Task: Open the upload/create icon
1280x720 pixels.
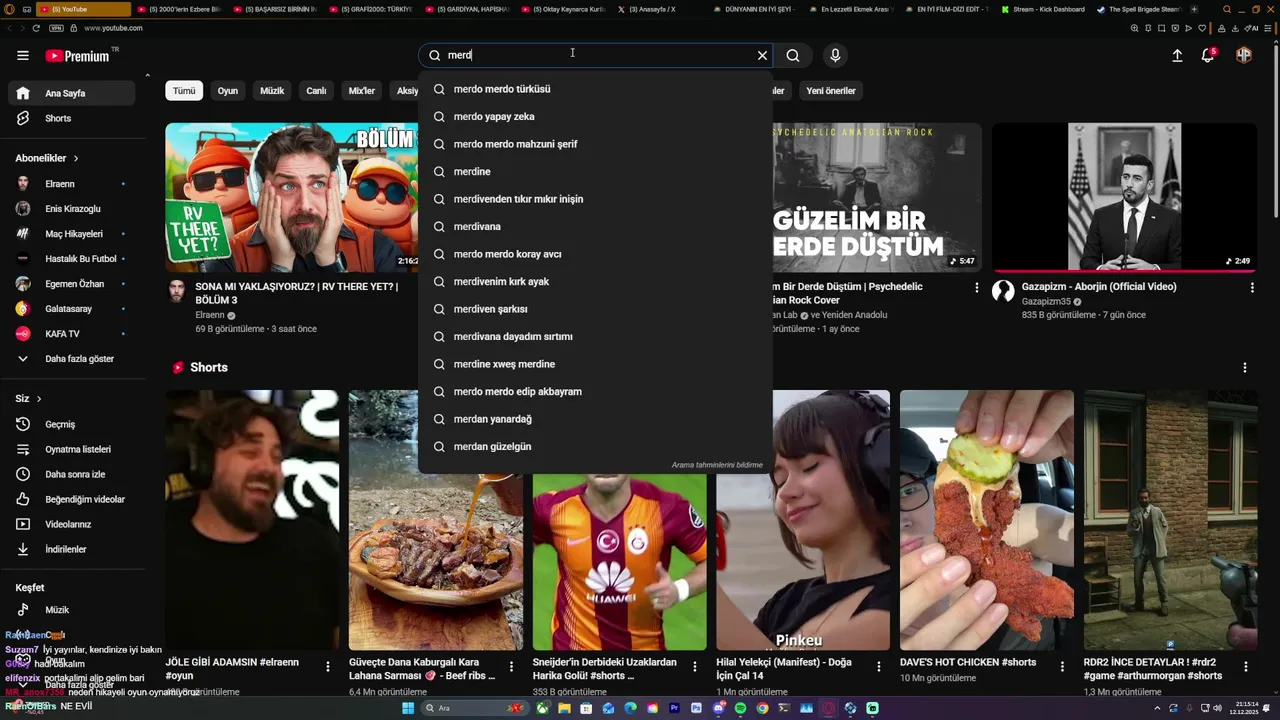Action: [x=1177, y=56]
